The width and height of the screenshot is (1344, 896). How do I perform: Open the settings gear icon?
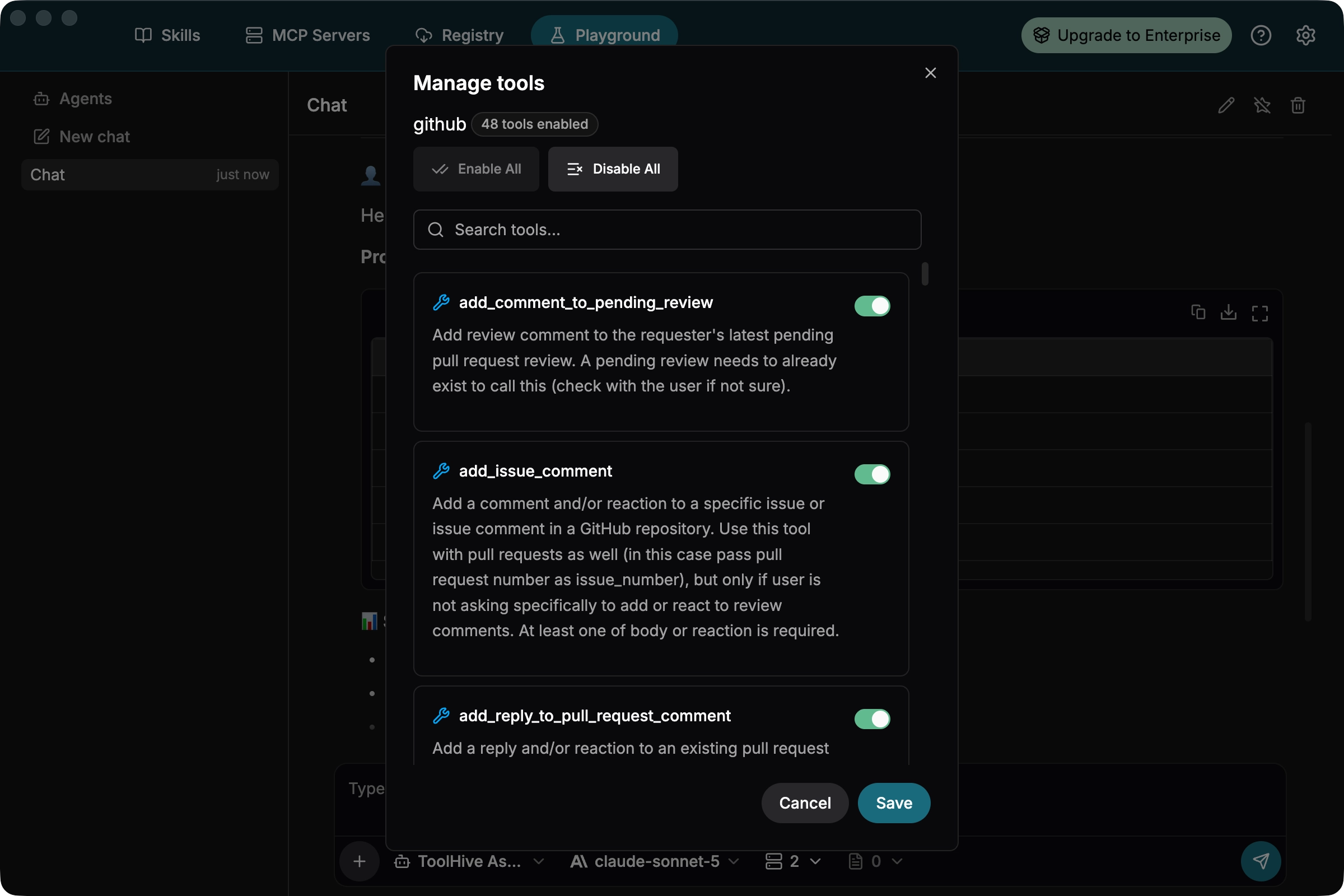coord(1305,35)
